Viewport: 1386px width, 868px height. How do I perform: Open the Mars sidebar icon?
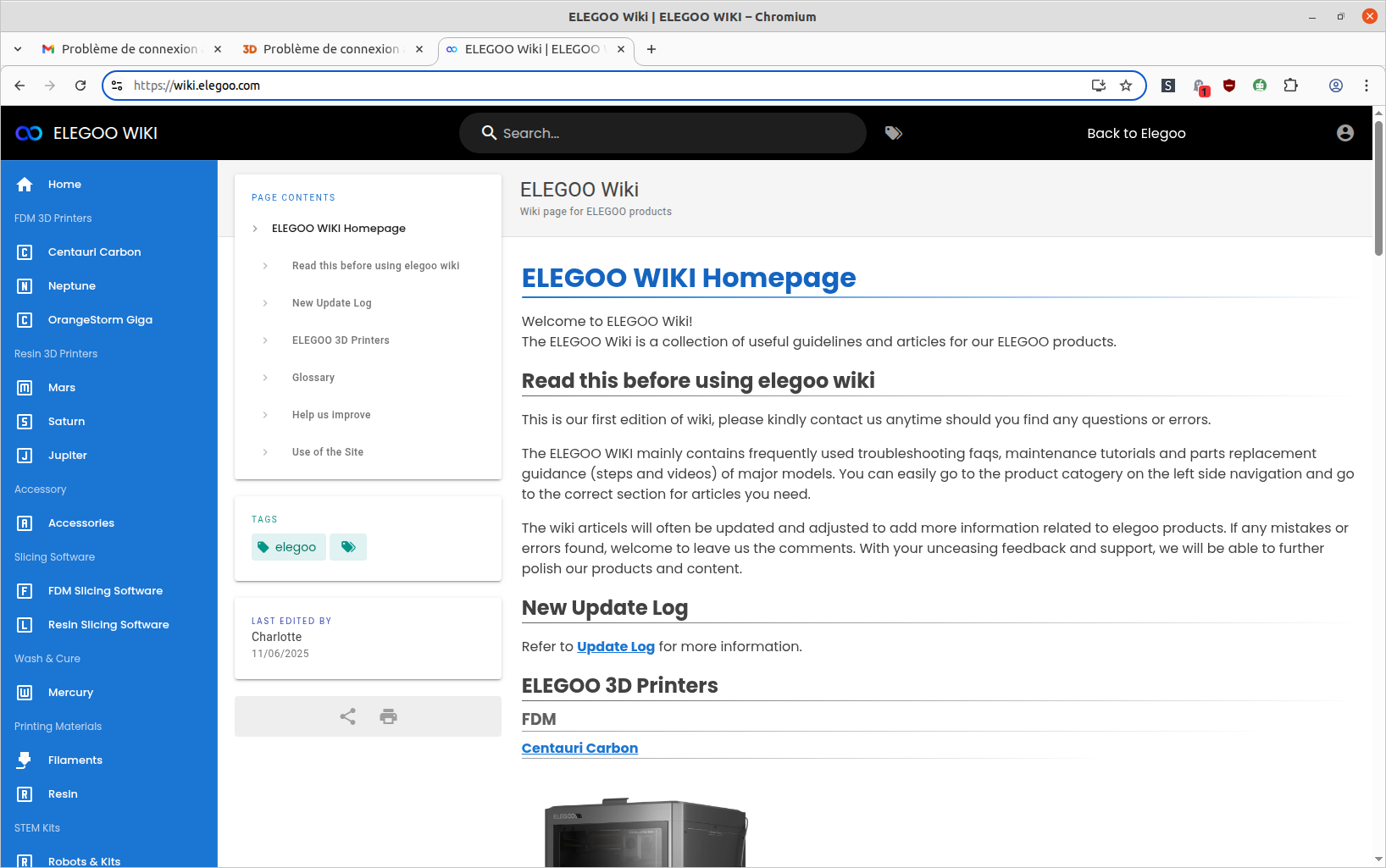tap(25, 387)
